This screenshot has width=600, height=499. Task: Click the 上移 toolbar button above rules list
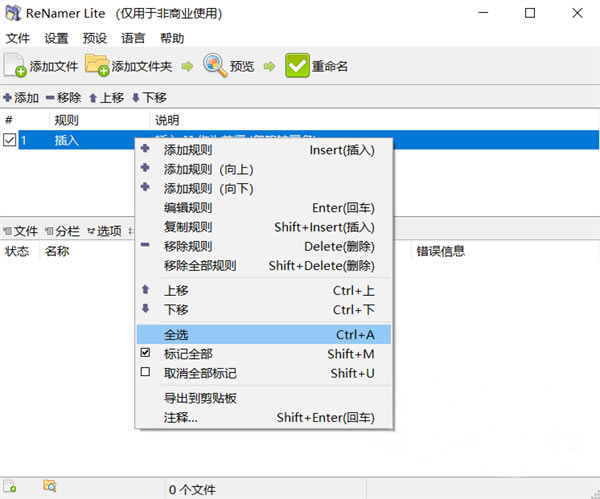(x=107, y=98)
